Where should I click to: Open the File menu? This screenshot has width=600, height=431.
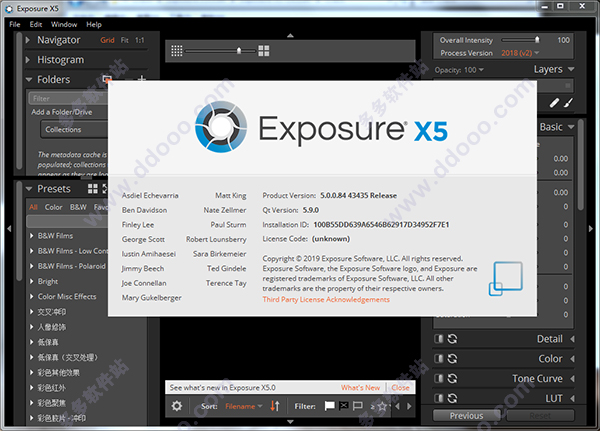(15, 24)
